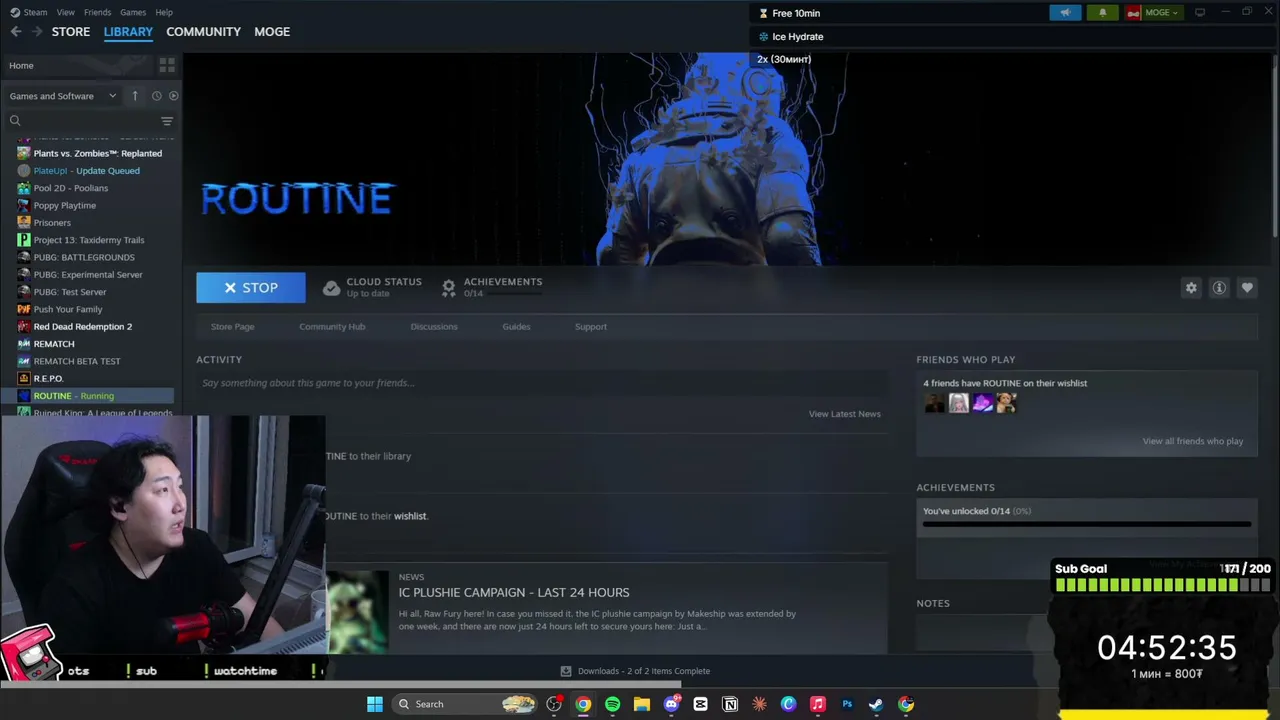The width and height of the screenshot is (1280, 720).
Task: Open IC PLUSHIE CAMPAIGN news article
Action: point(514,593)
